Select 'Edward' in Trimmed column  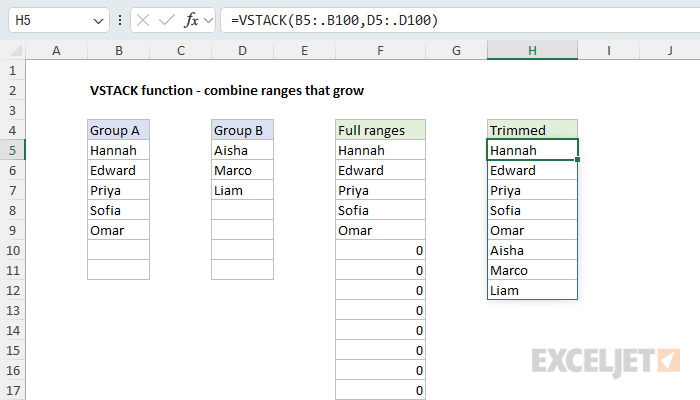point(532,171)
